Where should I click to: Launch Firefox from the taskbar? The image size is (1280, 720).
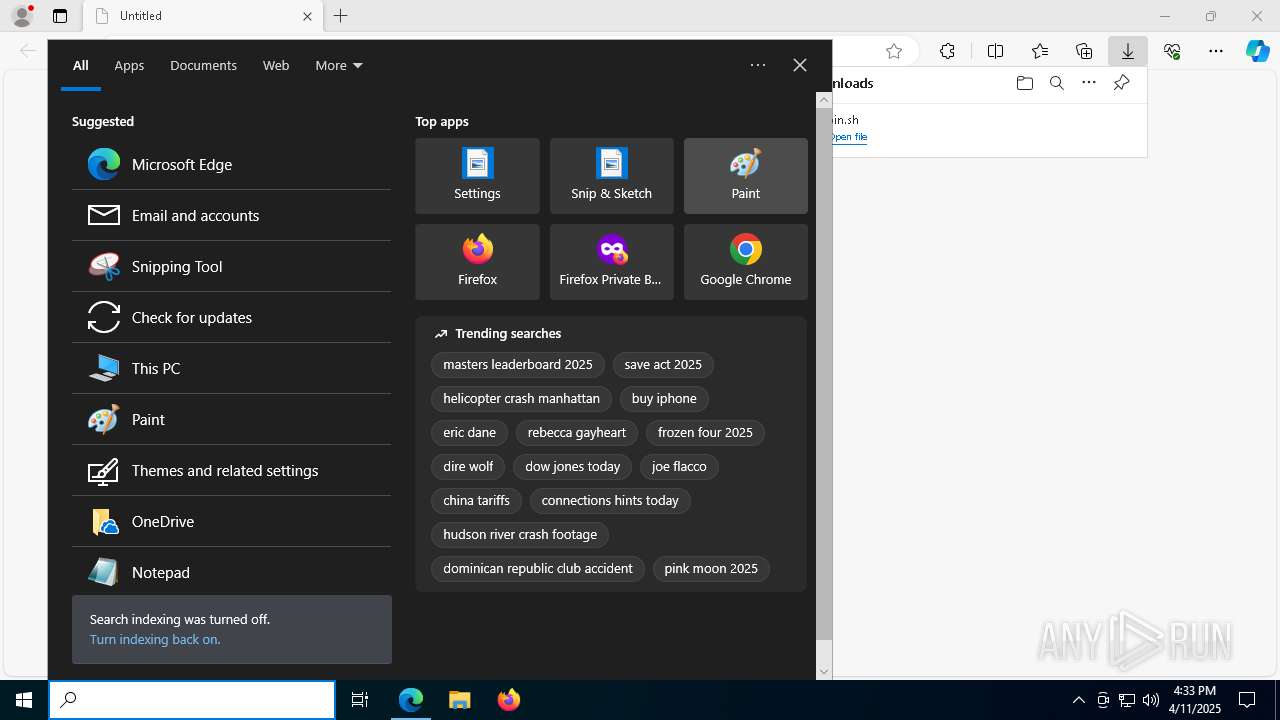(x=509, y=700)
